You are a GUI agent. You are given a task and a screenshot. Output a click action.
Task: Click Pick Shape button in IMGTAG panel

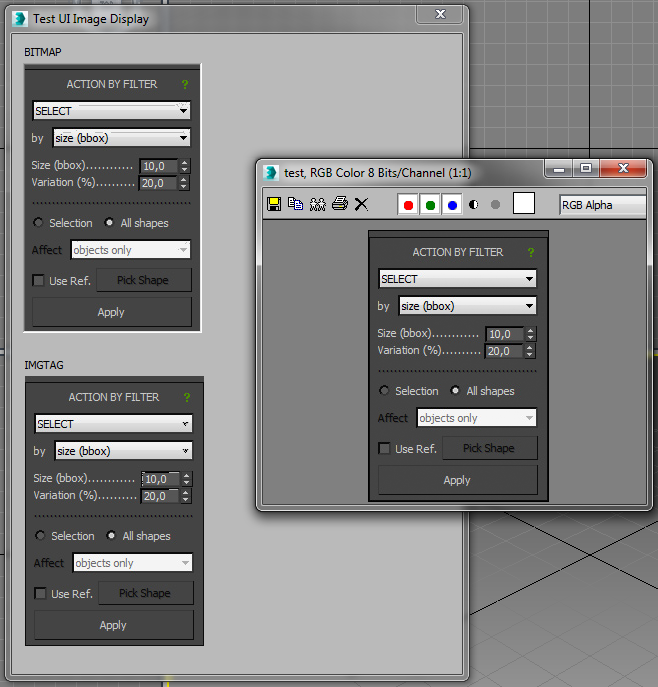145,593
